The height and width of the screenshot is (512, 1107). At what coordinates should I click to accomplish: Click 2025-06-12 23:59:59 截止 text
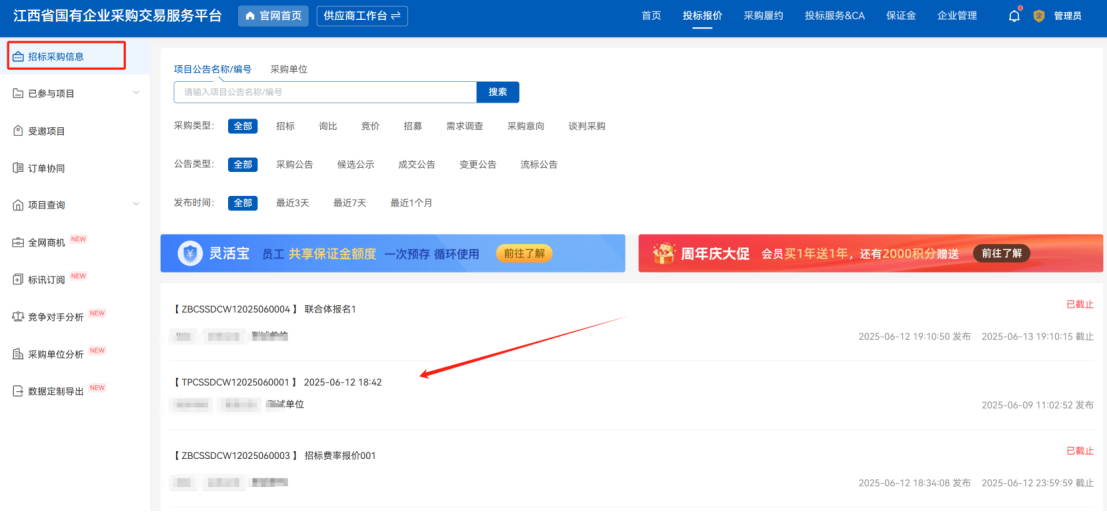[1038, 483]
